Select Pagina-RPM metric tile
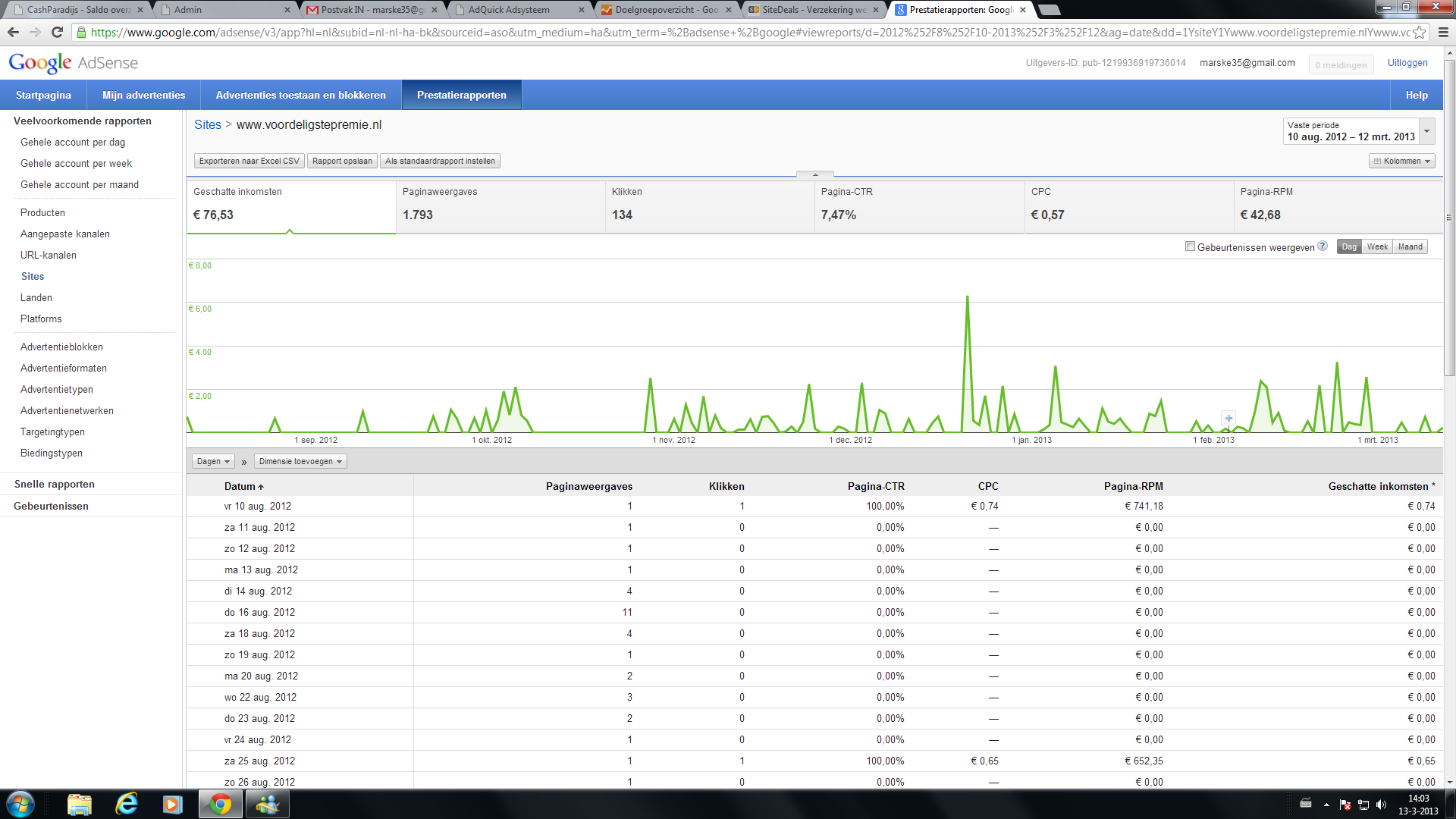The image size is (1456, 819). (1338, 206)
